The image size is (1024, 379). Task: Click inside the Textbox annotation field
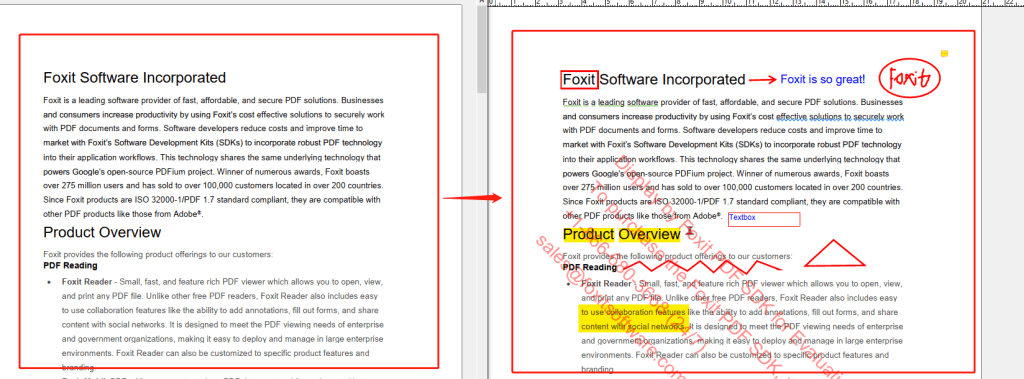pyautogui.click(x=763, y=220)
